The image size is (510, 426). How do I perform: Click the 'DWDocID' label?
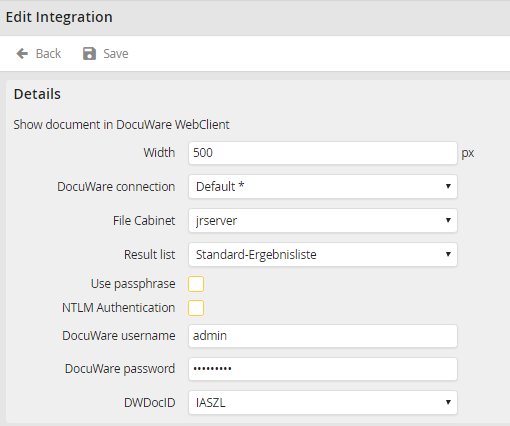[150, 403]
